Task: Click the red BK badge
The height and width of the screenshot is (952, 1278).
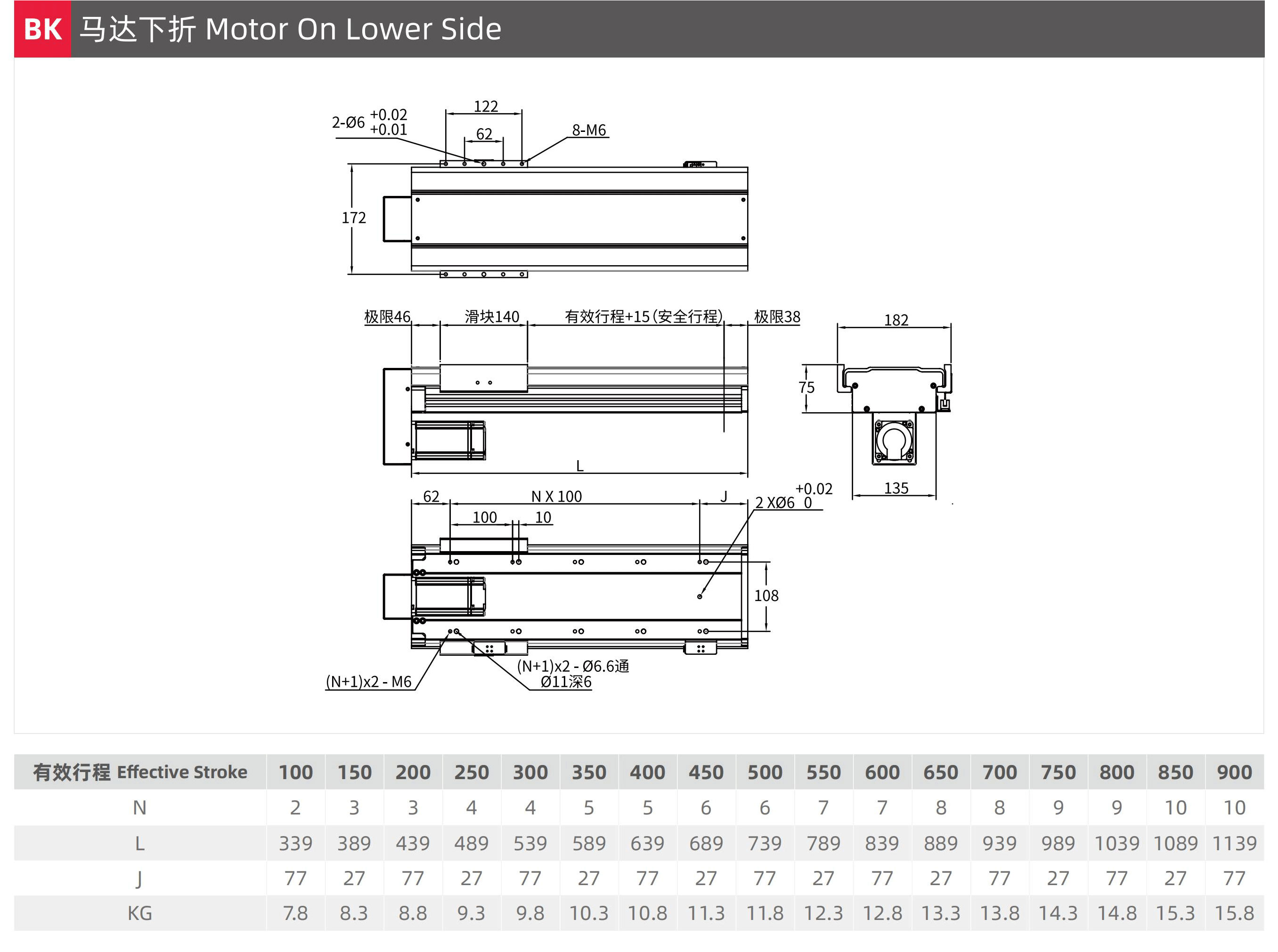Action: (43, 29)
